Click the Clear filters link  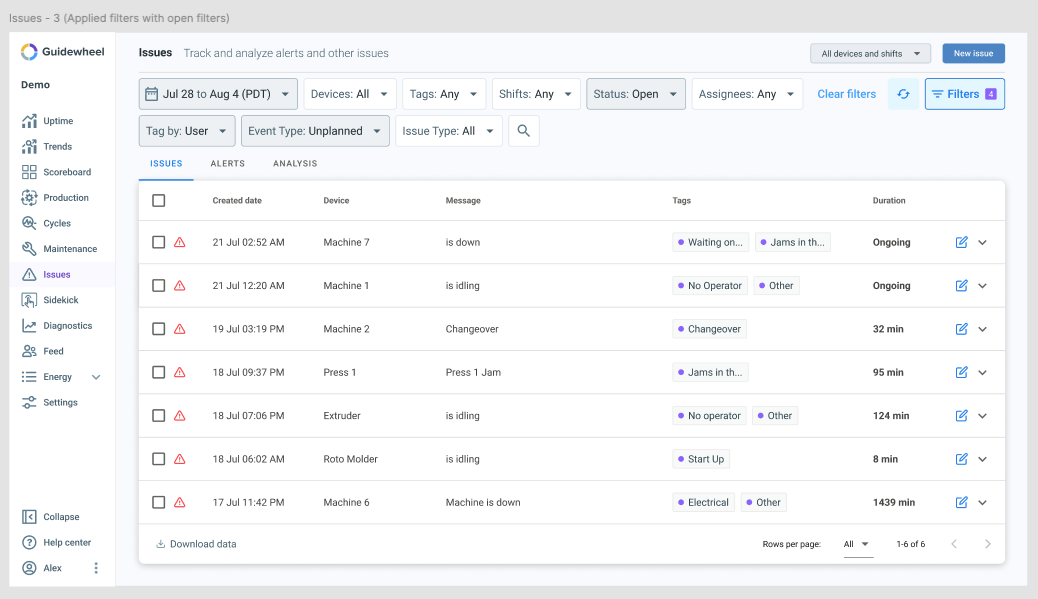846,94
